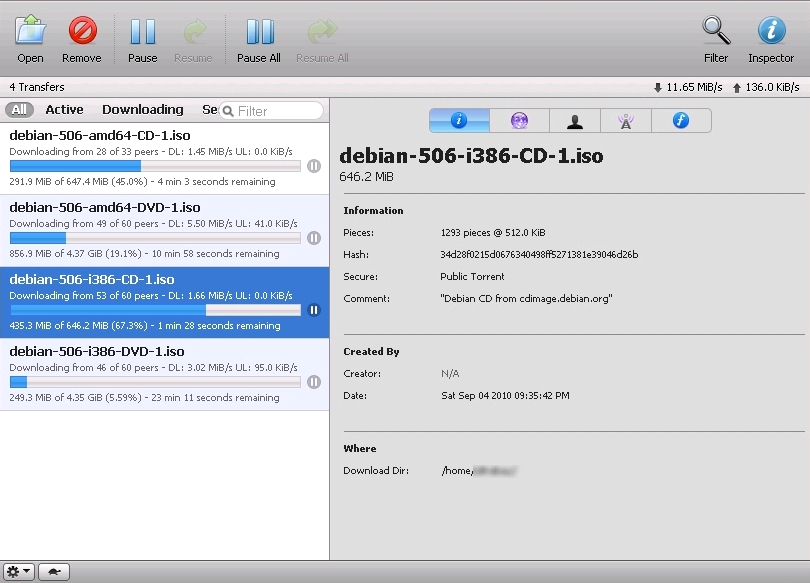Show only Active transfers
The image size is (810, 583).
[x=64, y=110]
